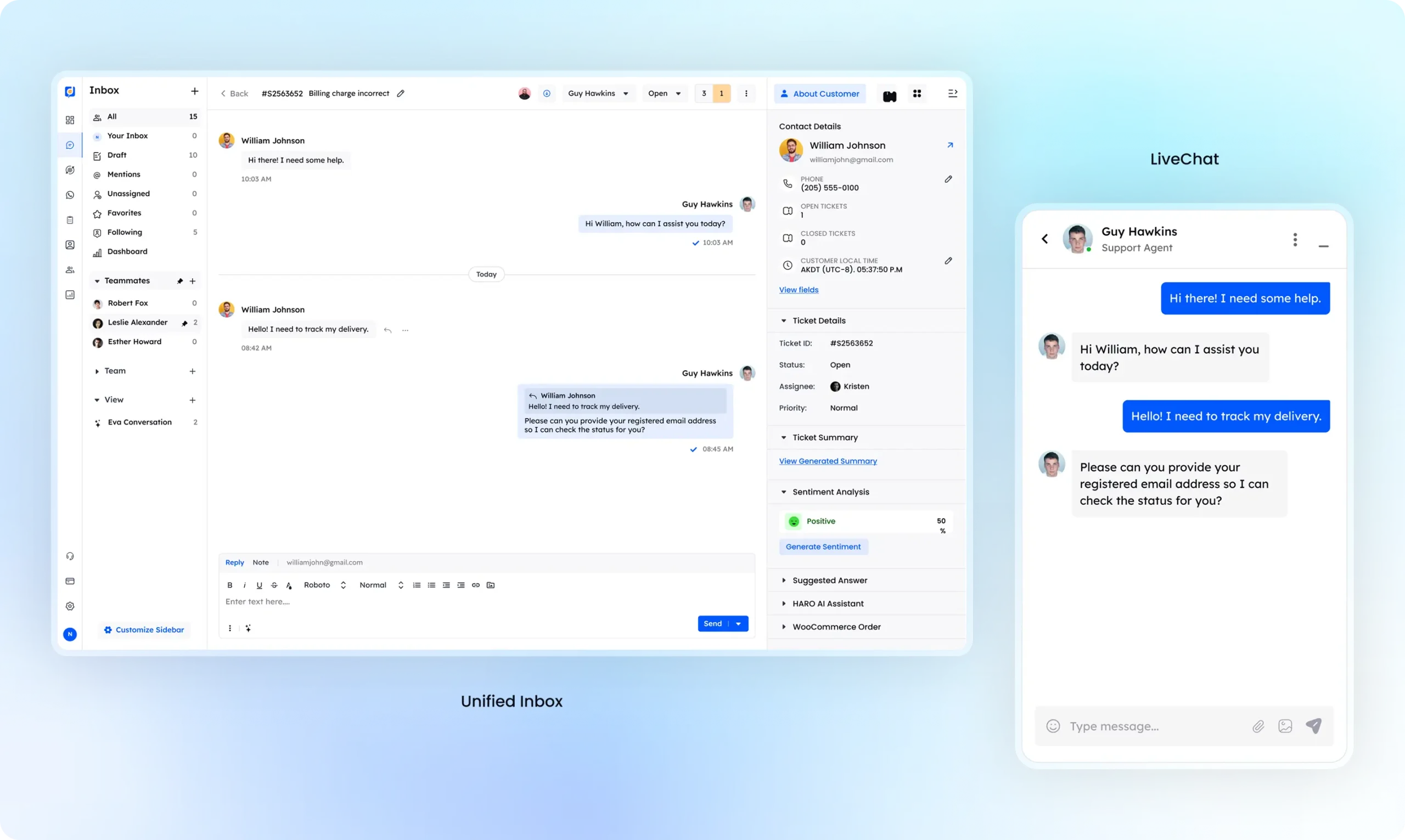Open the Open status dropdown

[665, 93]
